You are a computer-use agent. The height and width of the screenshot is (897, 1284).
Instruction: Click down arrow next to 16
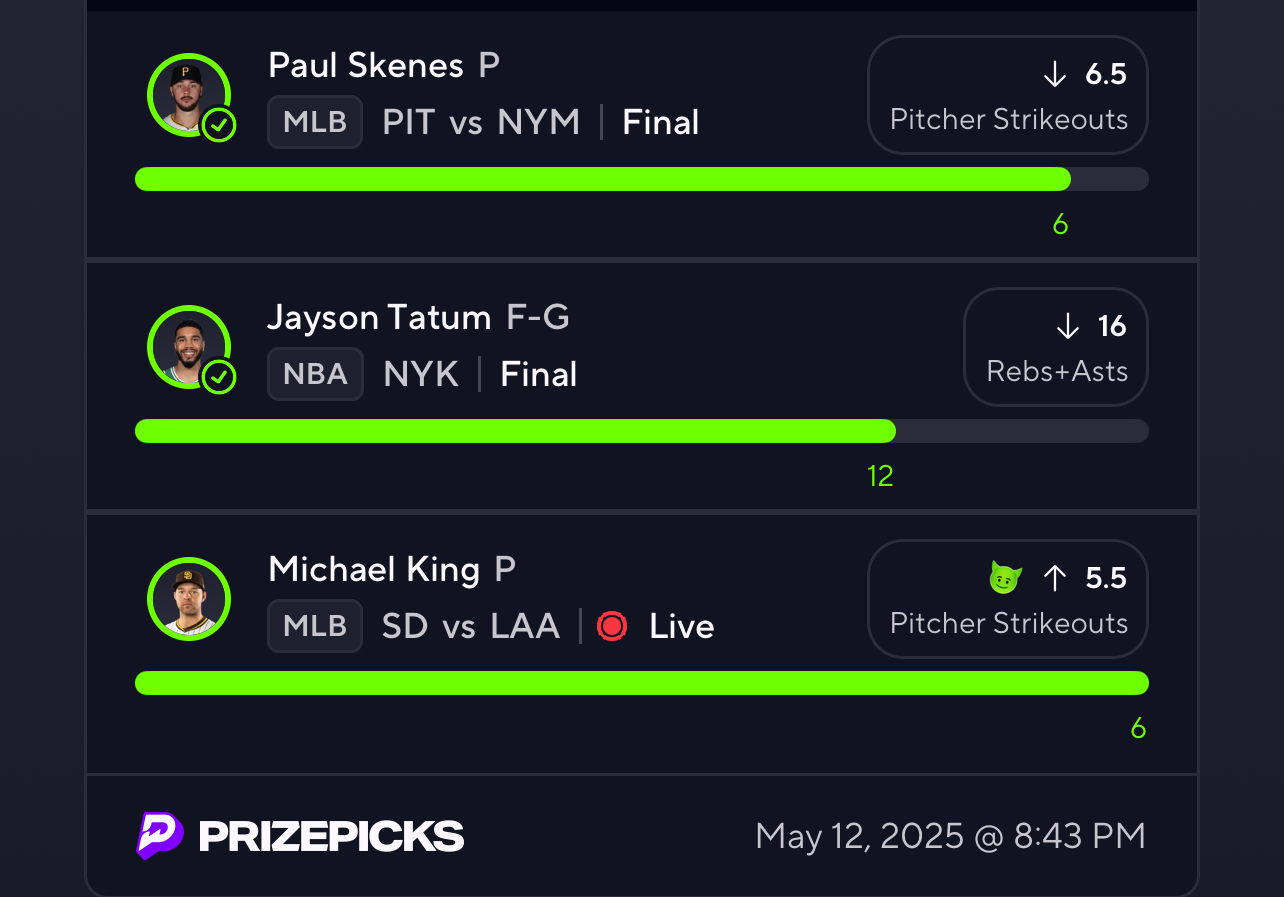1068,326
